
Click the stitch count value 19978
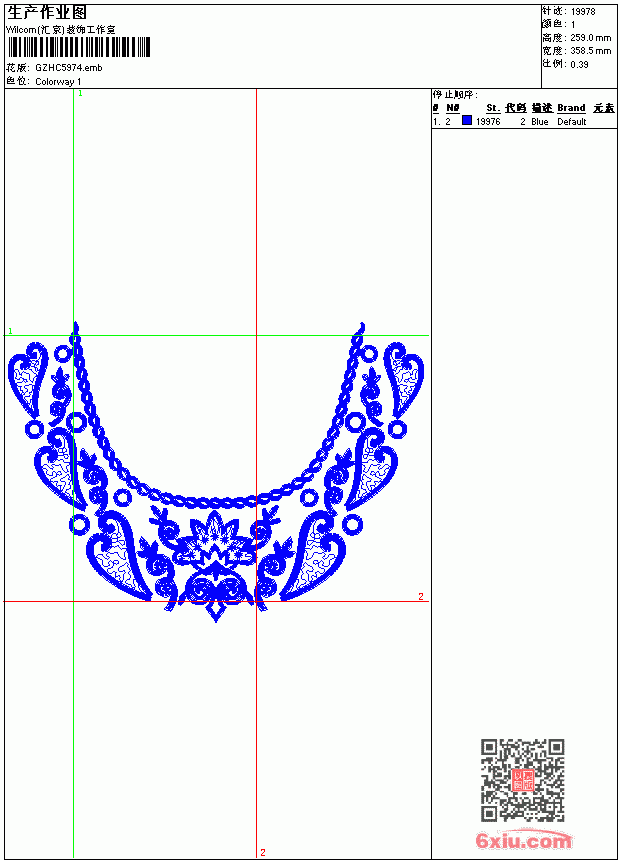(x=583, y=12)
